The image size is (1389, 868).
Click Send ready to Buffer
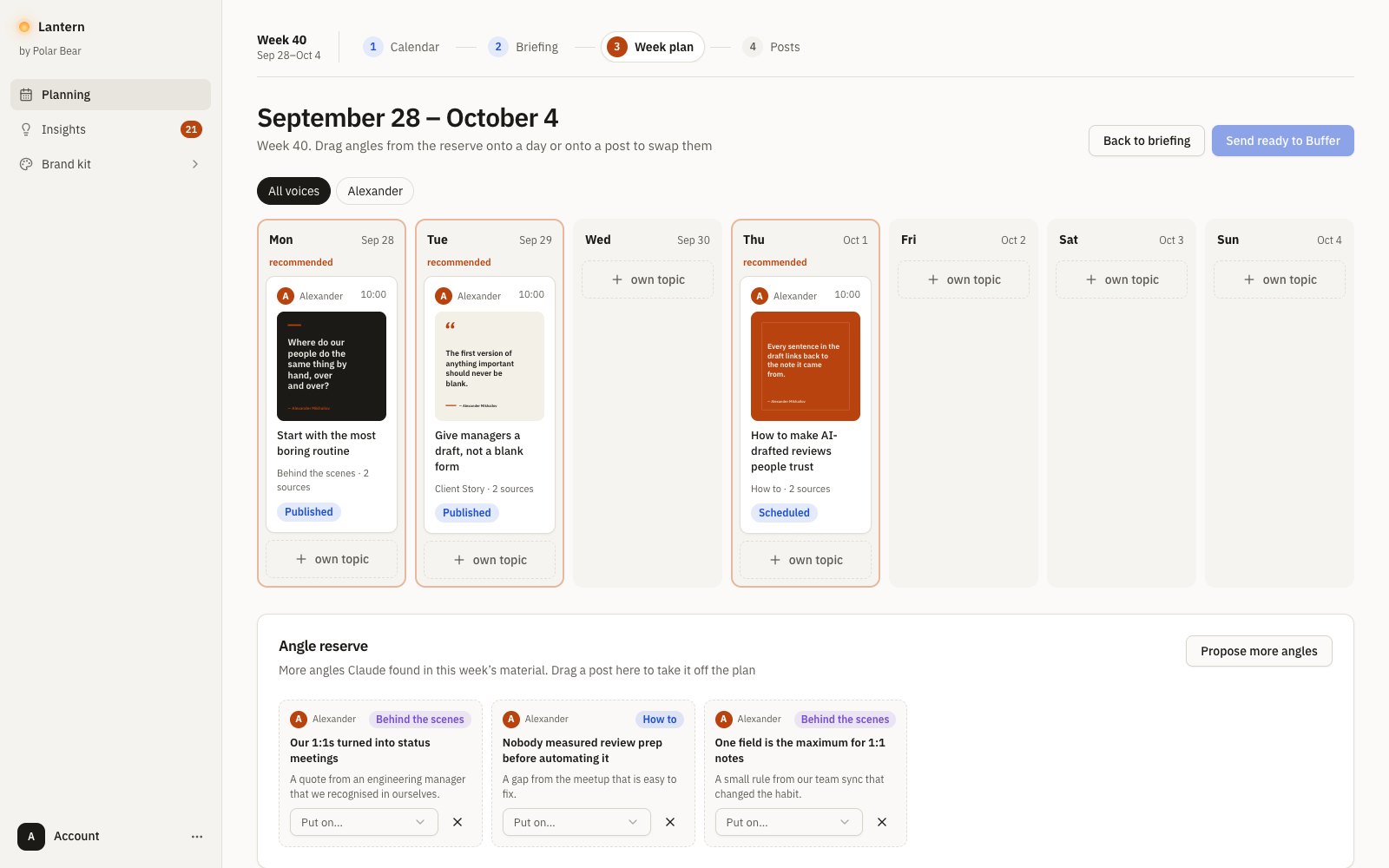[x=1282, y=141]
